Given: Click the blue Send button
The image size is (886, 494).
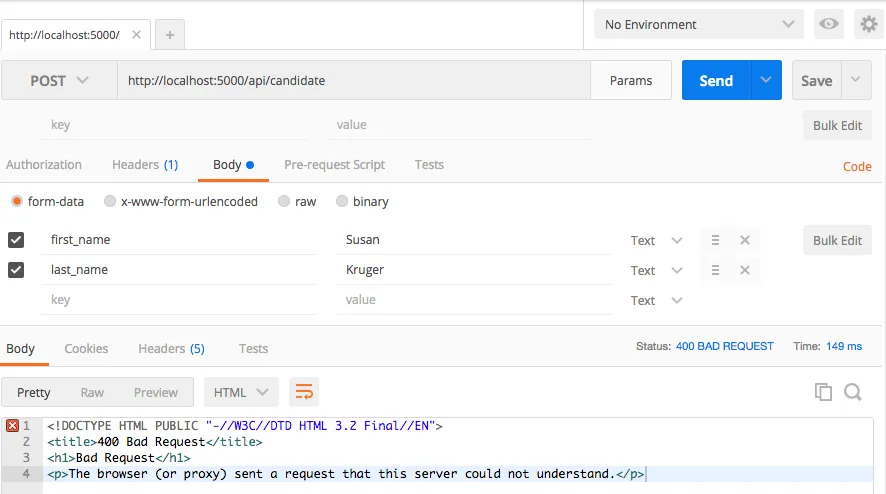Looking at the screenshot, I should click(x=716, y=80).
